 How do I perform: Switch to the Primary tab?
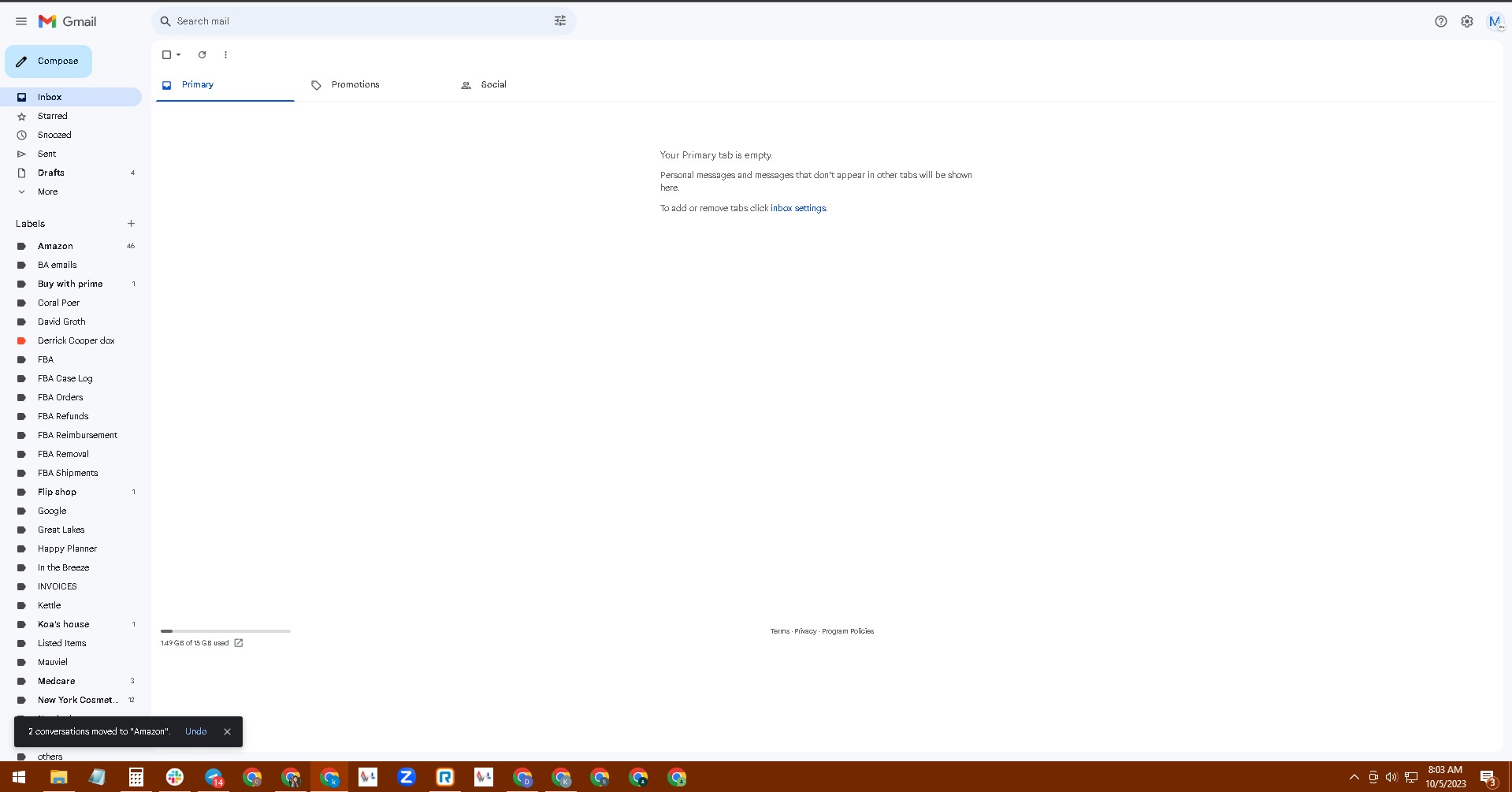tap(225, 85)
